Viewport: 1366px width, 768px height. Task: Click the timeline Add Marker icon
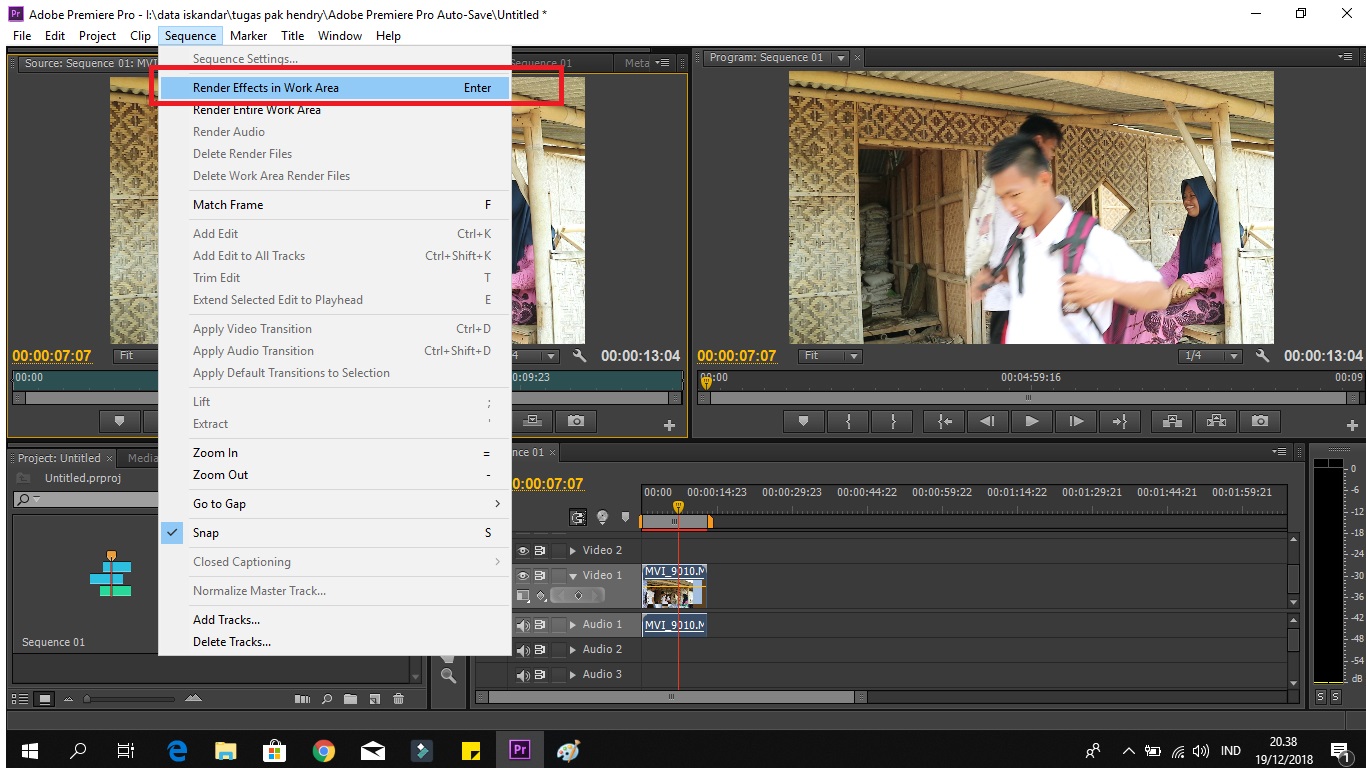[626, 517]
